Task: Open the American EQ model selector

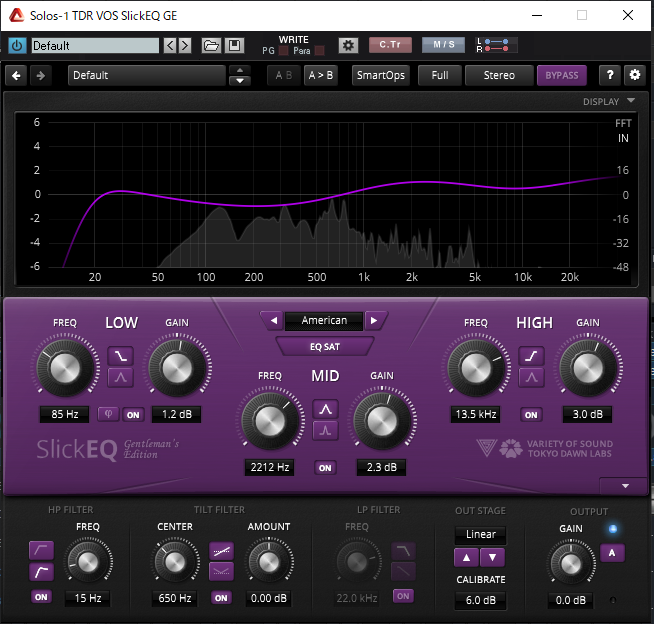Action: click(324, 320)
